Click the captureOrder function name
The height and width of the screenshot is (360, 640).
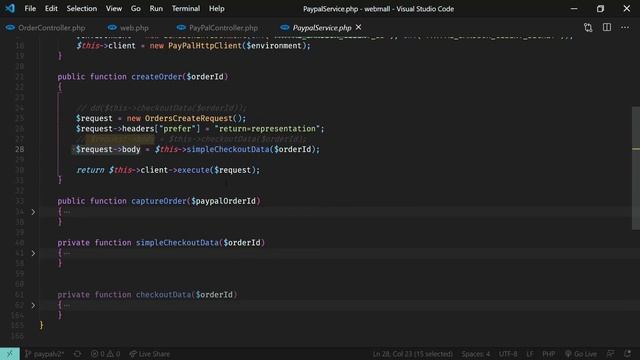pos(159,201)
